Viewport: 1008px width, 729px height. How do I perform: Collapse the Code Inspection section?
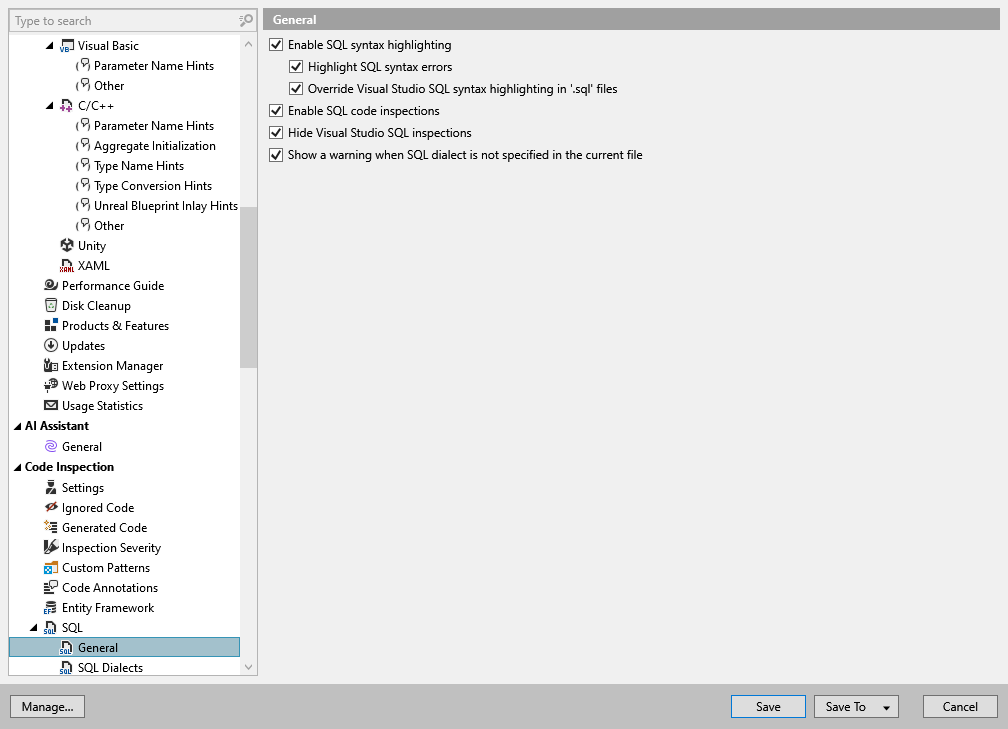[17, 466]
